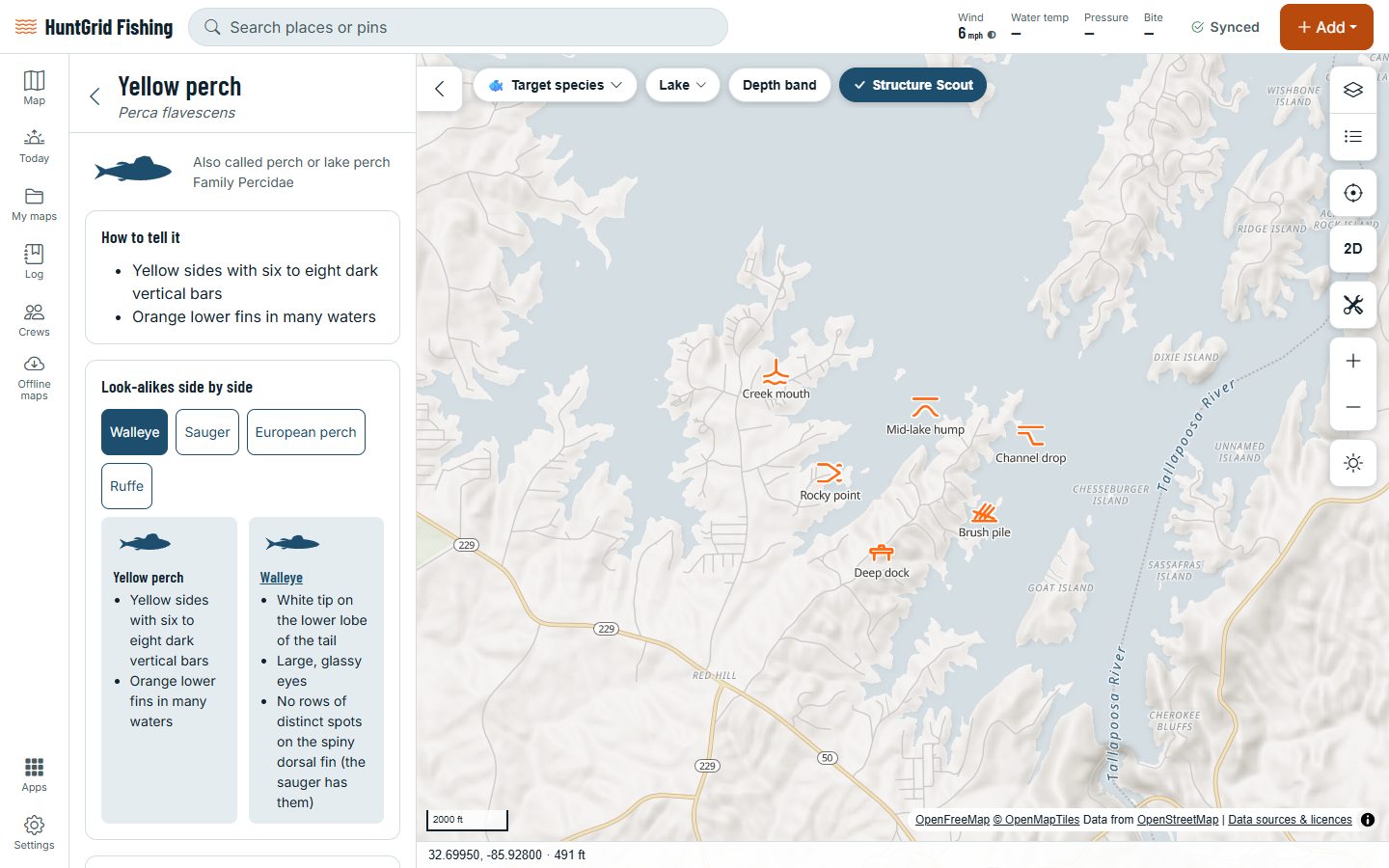Select Walleye look-alike tab
Viewport: 1389px width, 868px height.
(134, 432)
